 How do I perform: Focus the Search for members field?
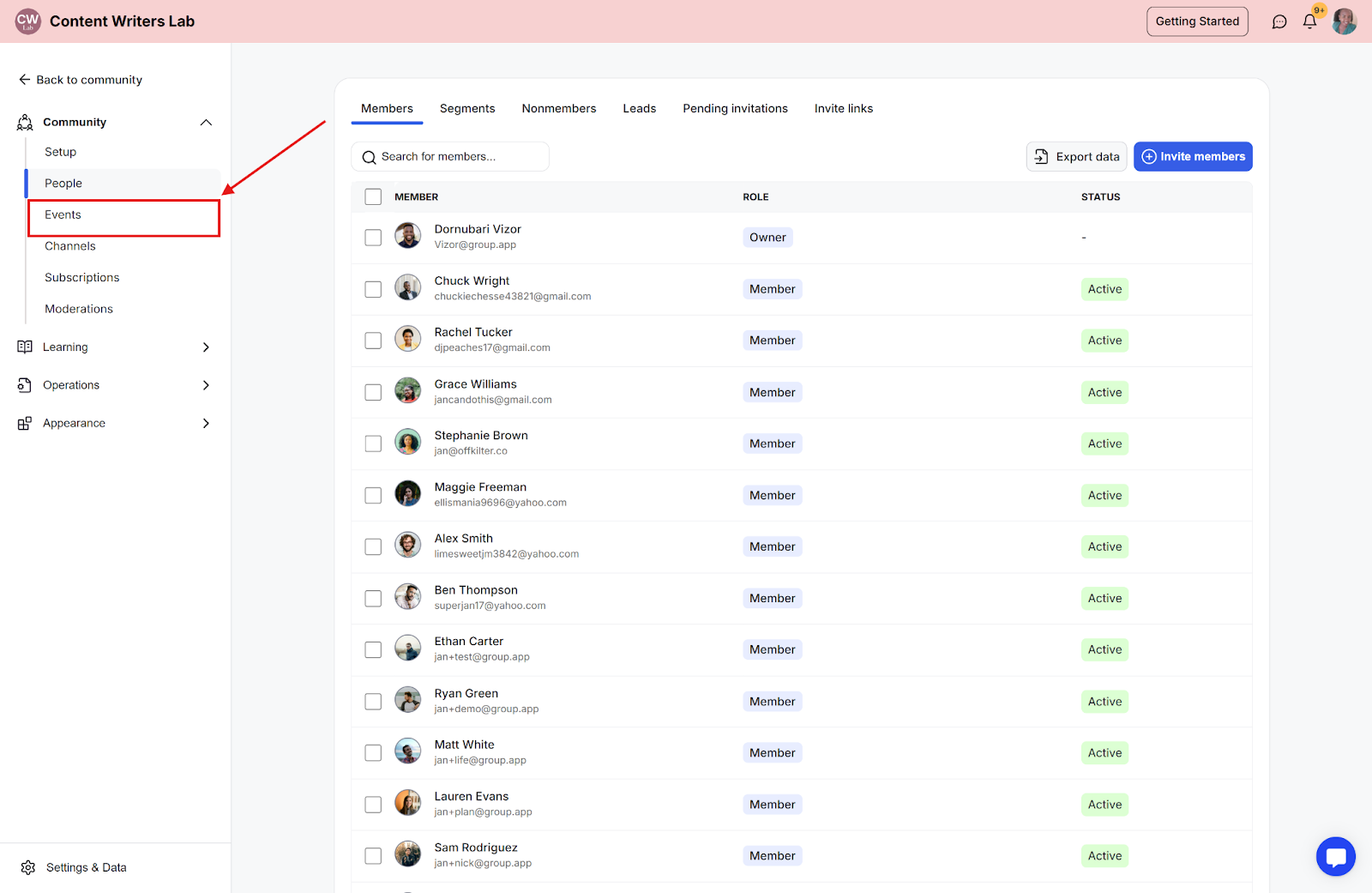coord(450,156)
